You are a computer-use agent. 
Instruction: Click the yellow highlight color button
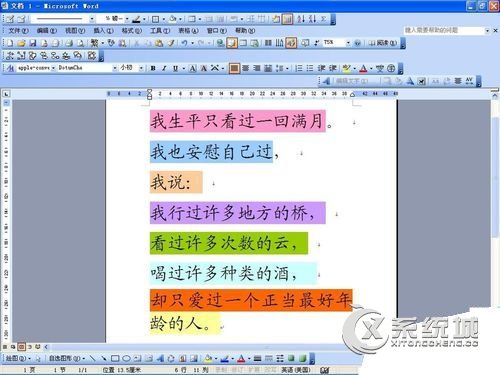(347, 68)
